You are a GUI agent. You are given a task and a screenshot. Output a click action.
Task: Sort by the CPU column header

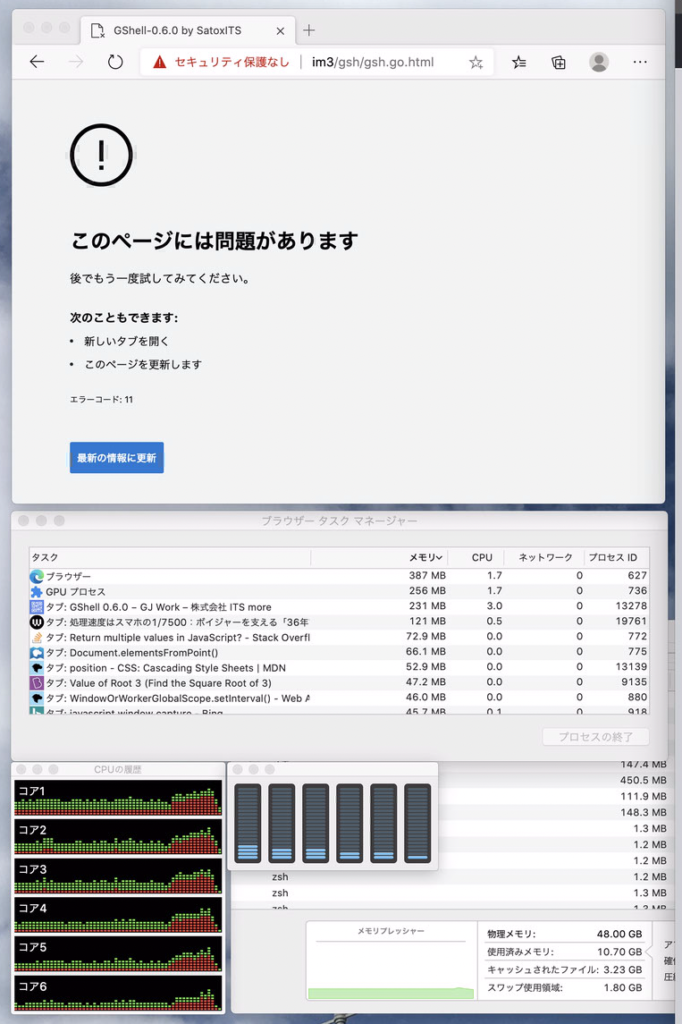482,557
